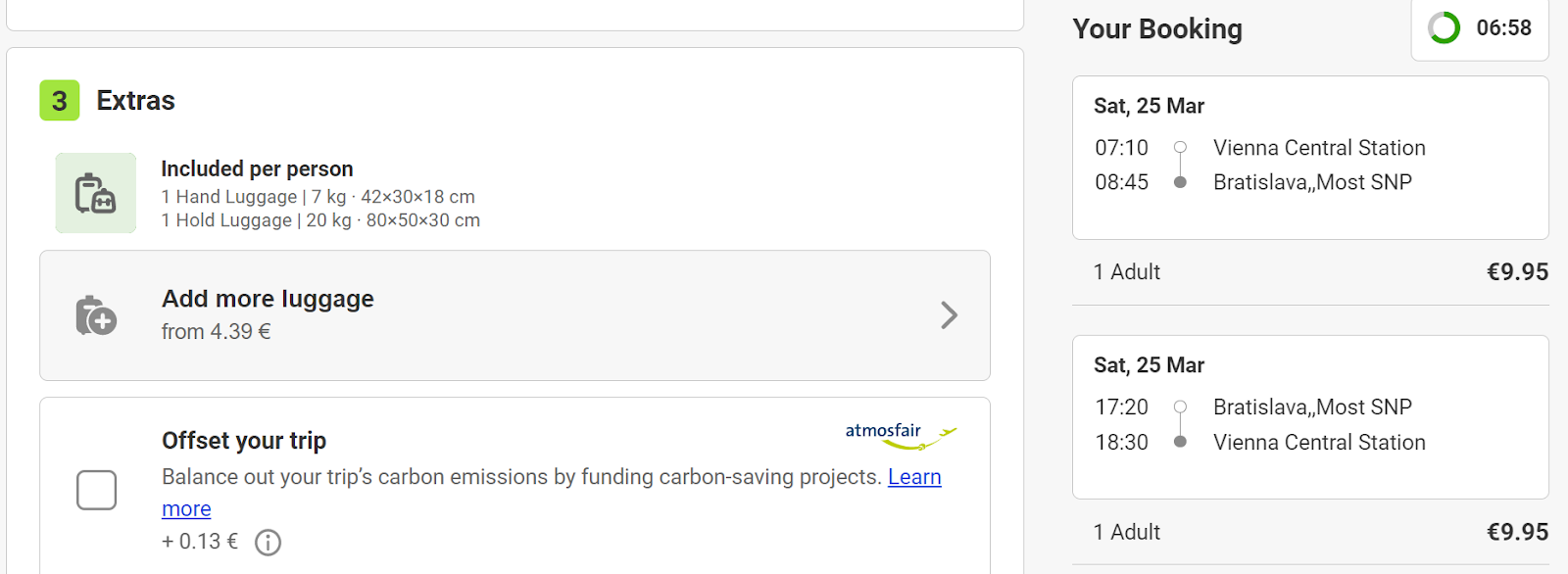1568x574 pixels.
Task: Click the Included per person luggage details
Action: click(320, 194)
